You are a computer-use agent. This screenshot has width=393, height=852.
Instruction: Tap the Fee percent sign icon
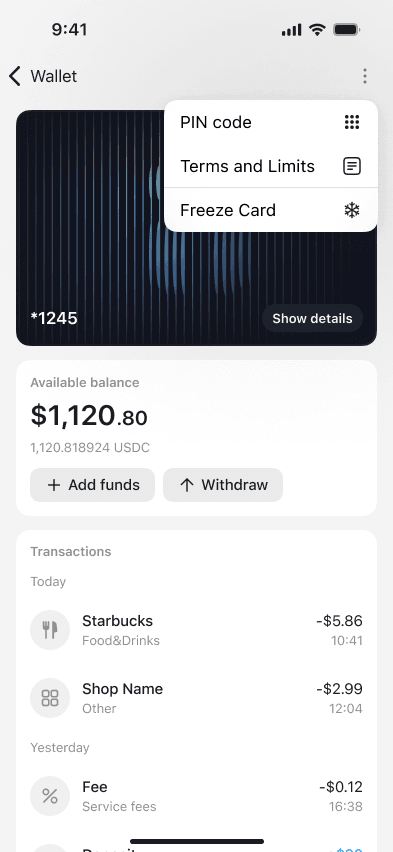pos(50,796)
